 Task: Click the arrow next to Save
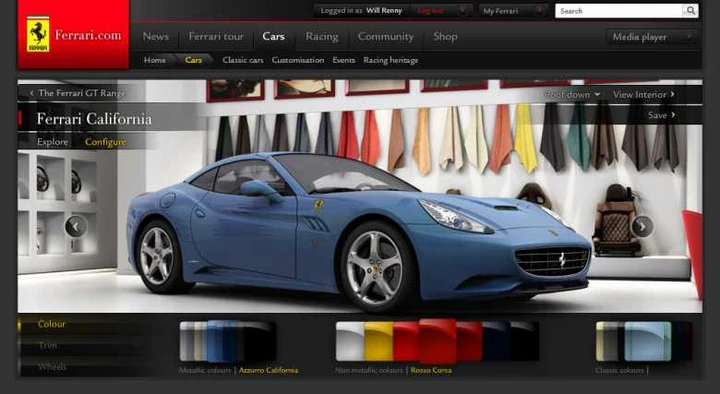[673, 115]
